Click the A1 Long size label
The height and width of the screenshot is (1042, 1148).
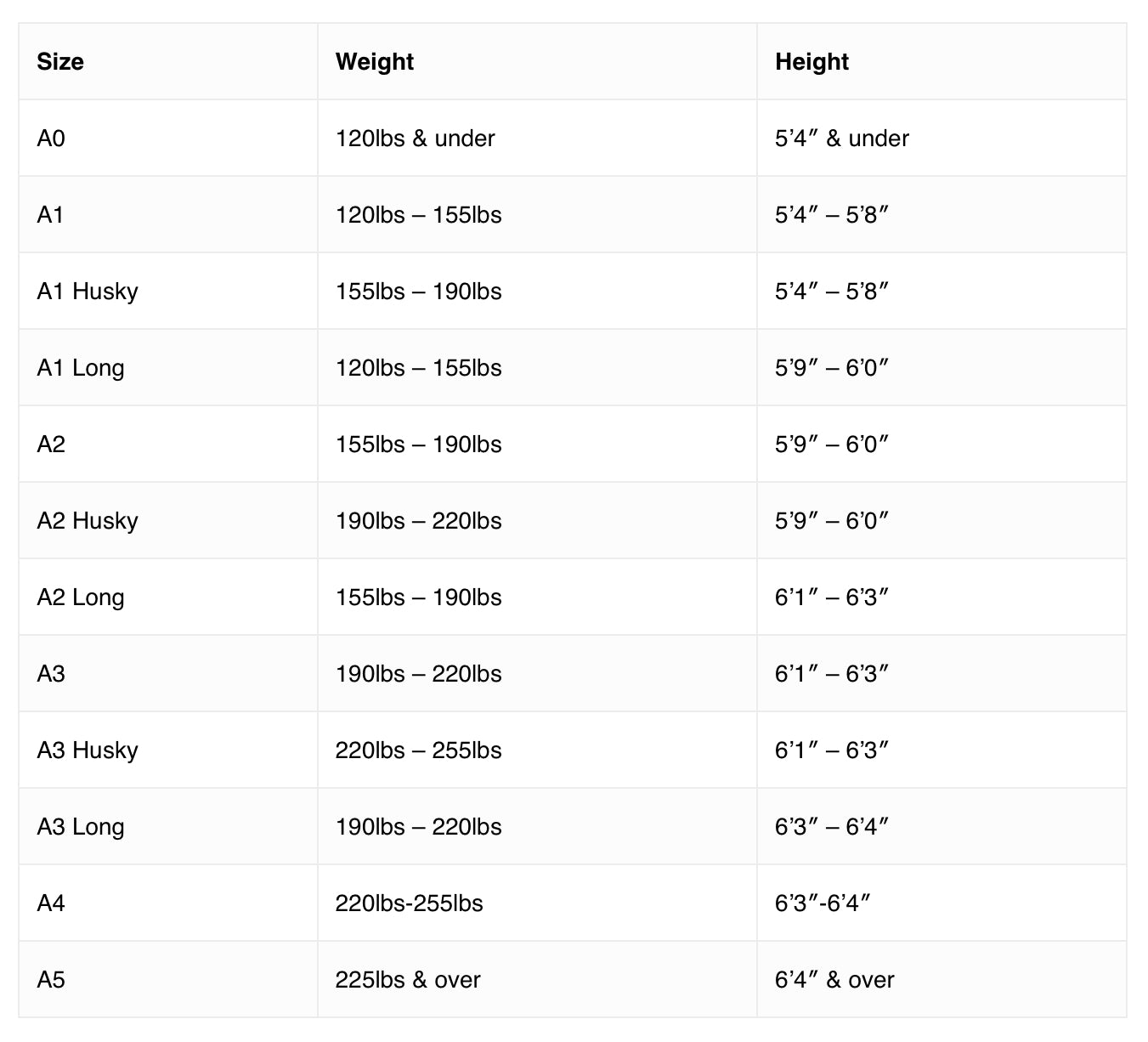81,368
